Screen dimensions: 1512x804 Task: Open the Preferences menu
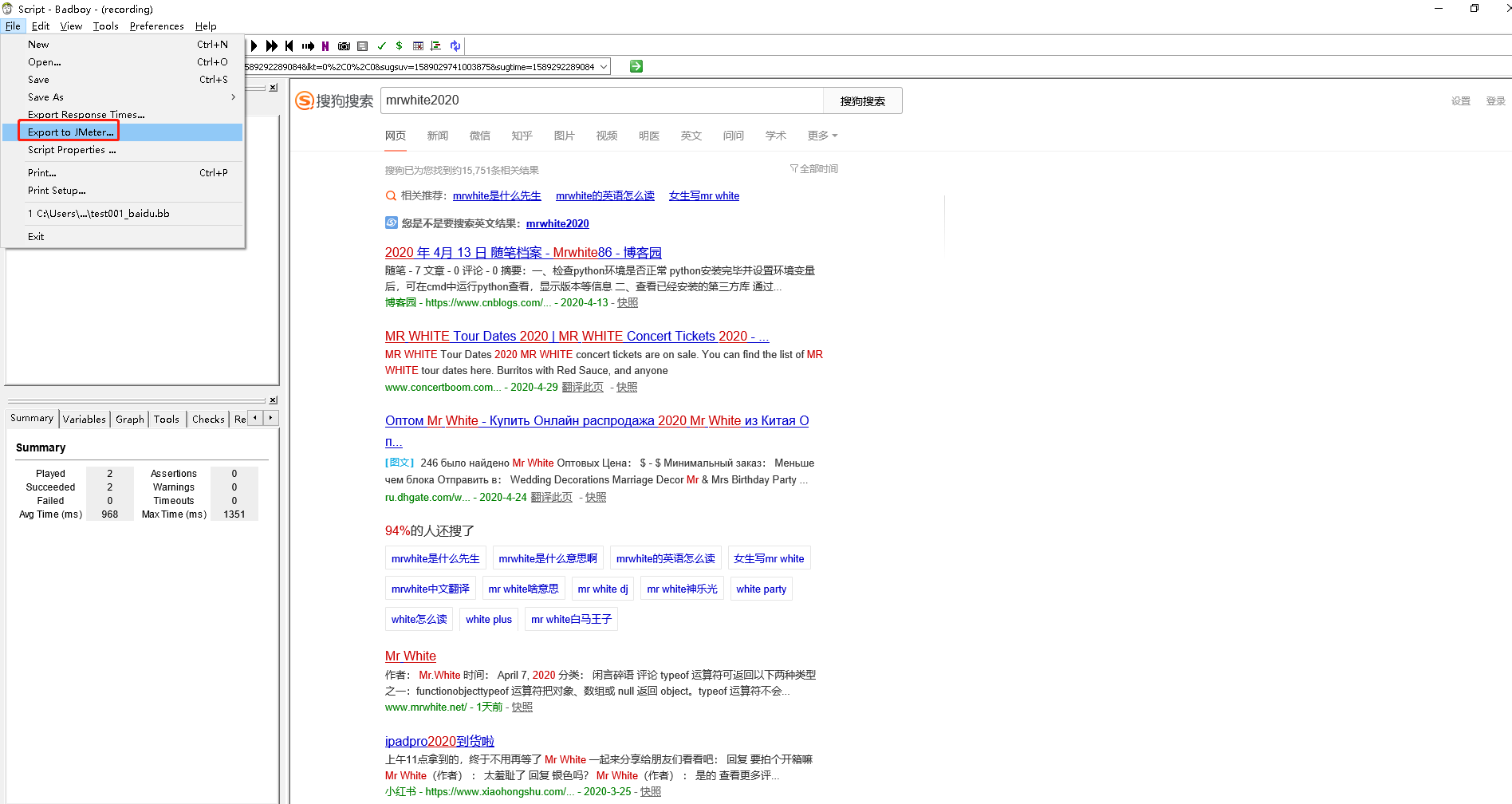click(x=156, y=26)
